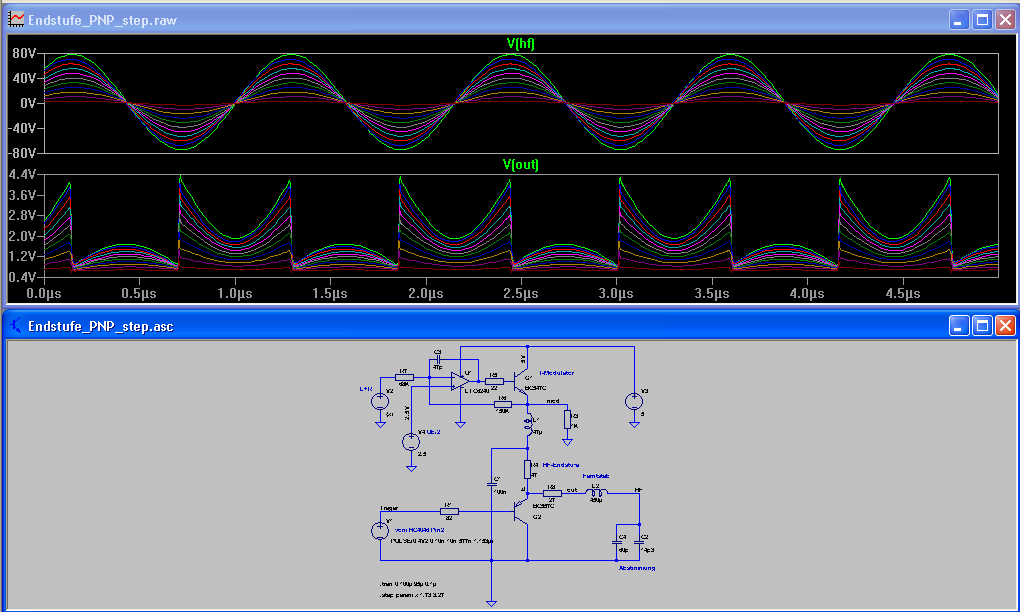Select the load resistor right of the mod node
Viewport: 1020px width, 612px height.
[567, 419]
